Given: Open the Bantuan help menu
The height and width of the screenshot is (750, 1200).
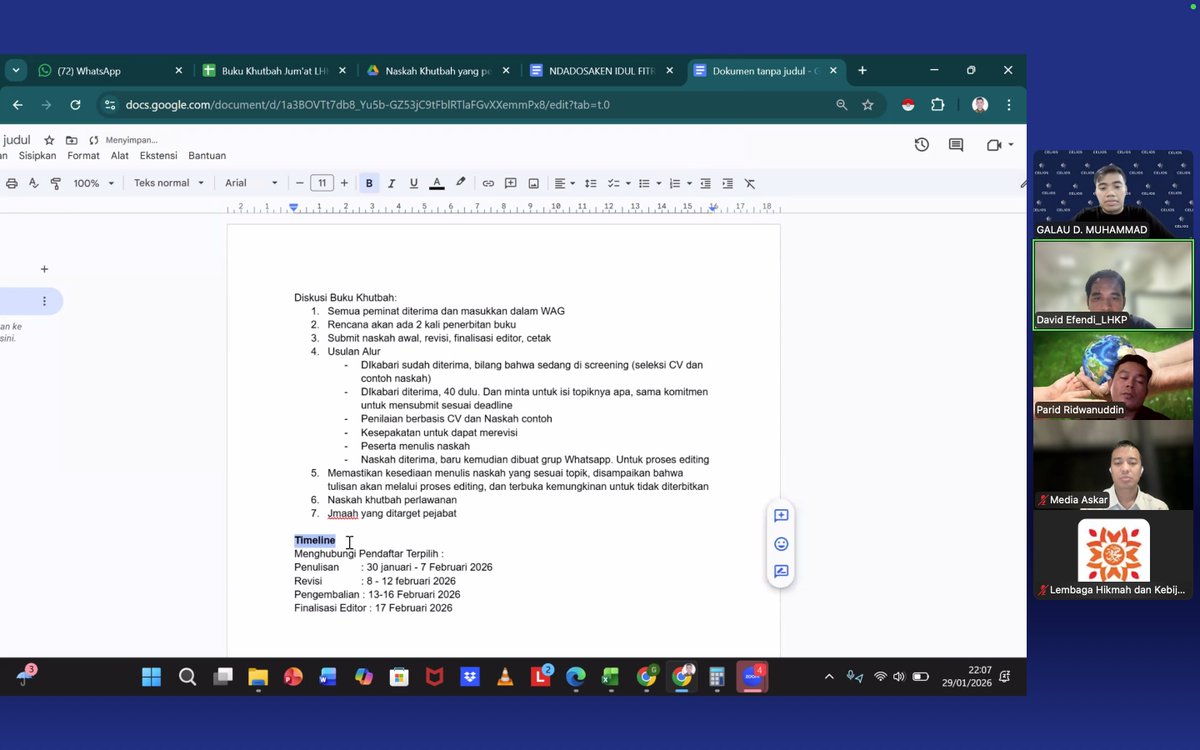Looking at the screenshot, I should [207, 156].
